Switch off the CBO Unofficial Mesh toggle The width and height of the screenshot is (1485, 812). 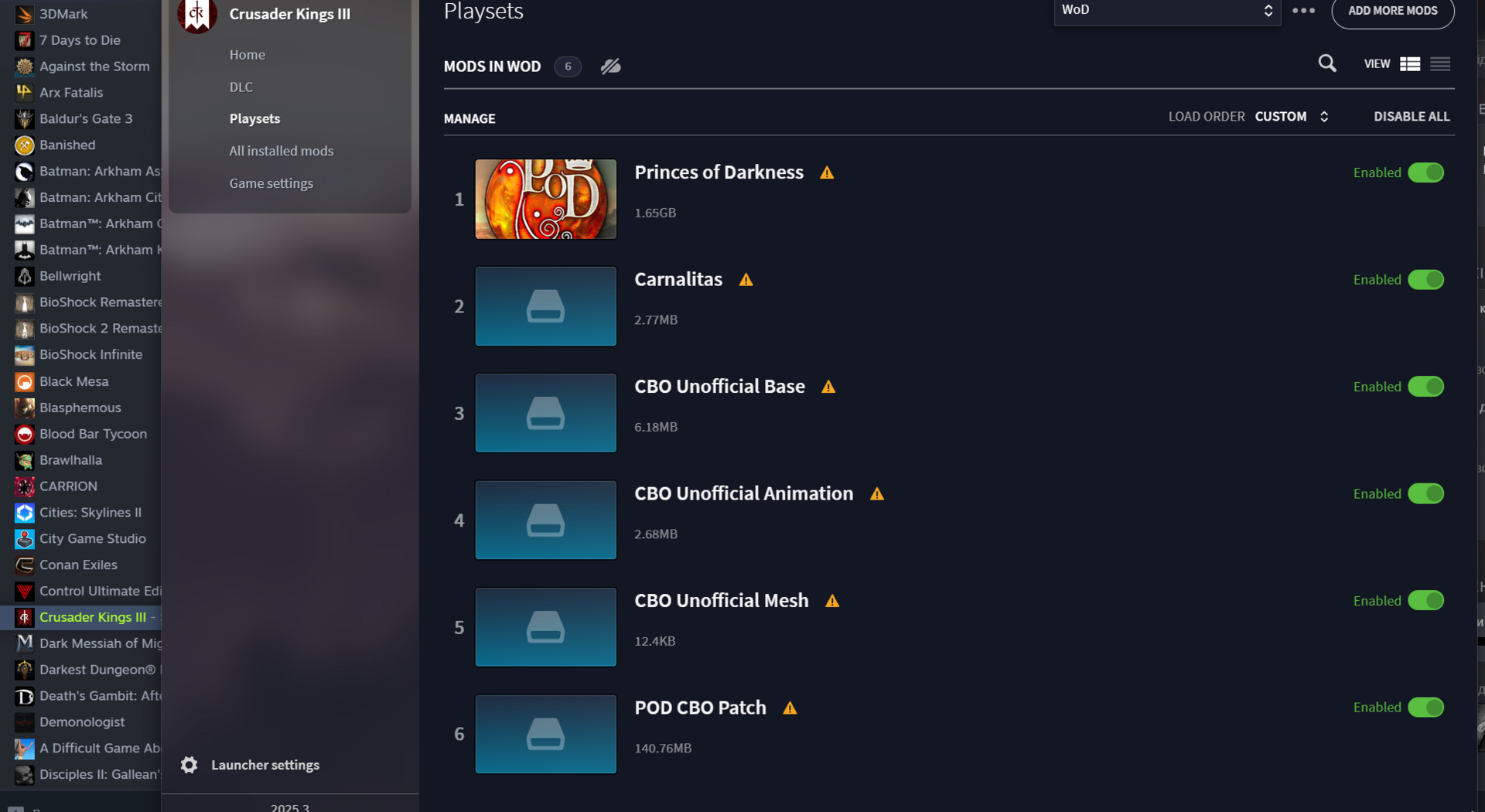1425,601
